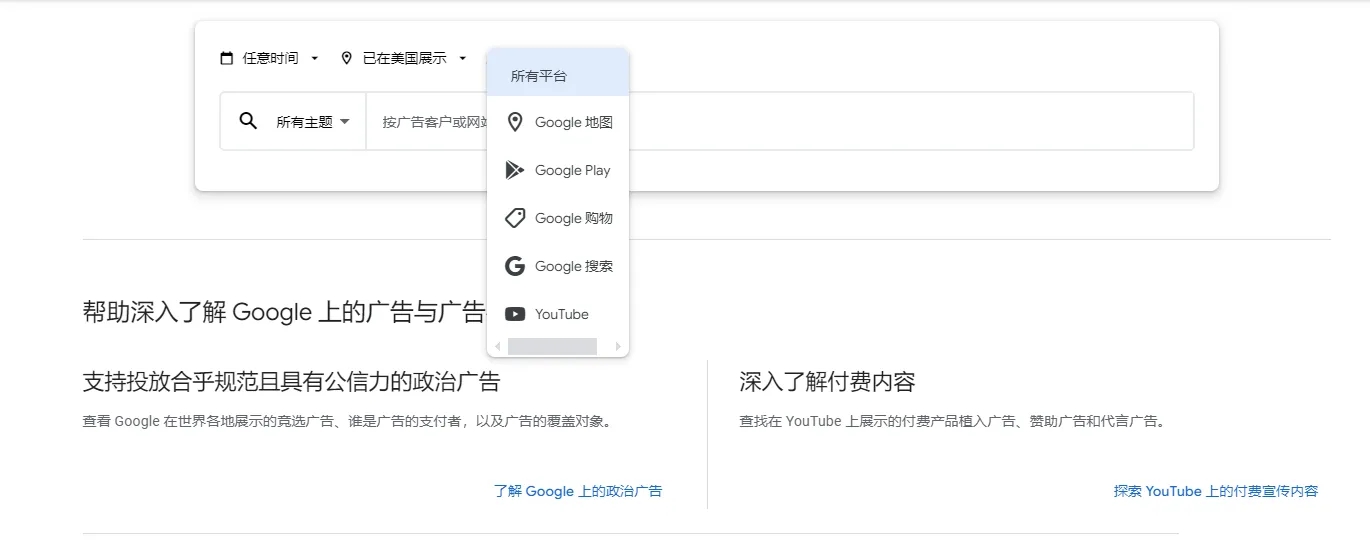This screenshot has height=557, width=1370.
Task: Click the calendar icon next to 任意时间
Action: click(227, 58)
